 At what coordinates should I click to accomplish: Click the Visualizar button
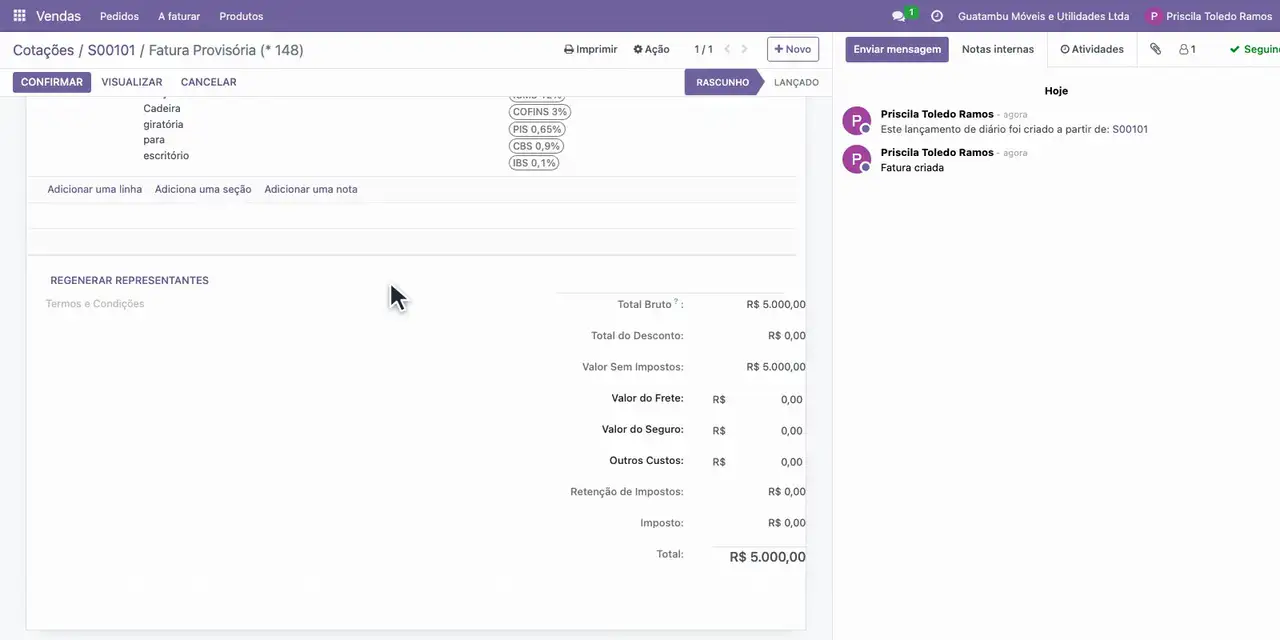click(132, 82)
